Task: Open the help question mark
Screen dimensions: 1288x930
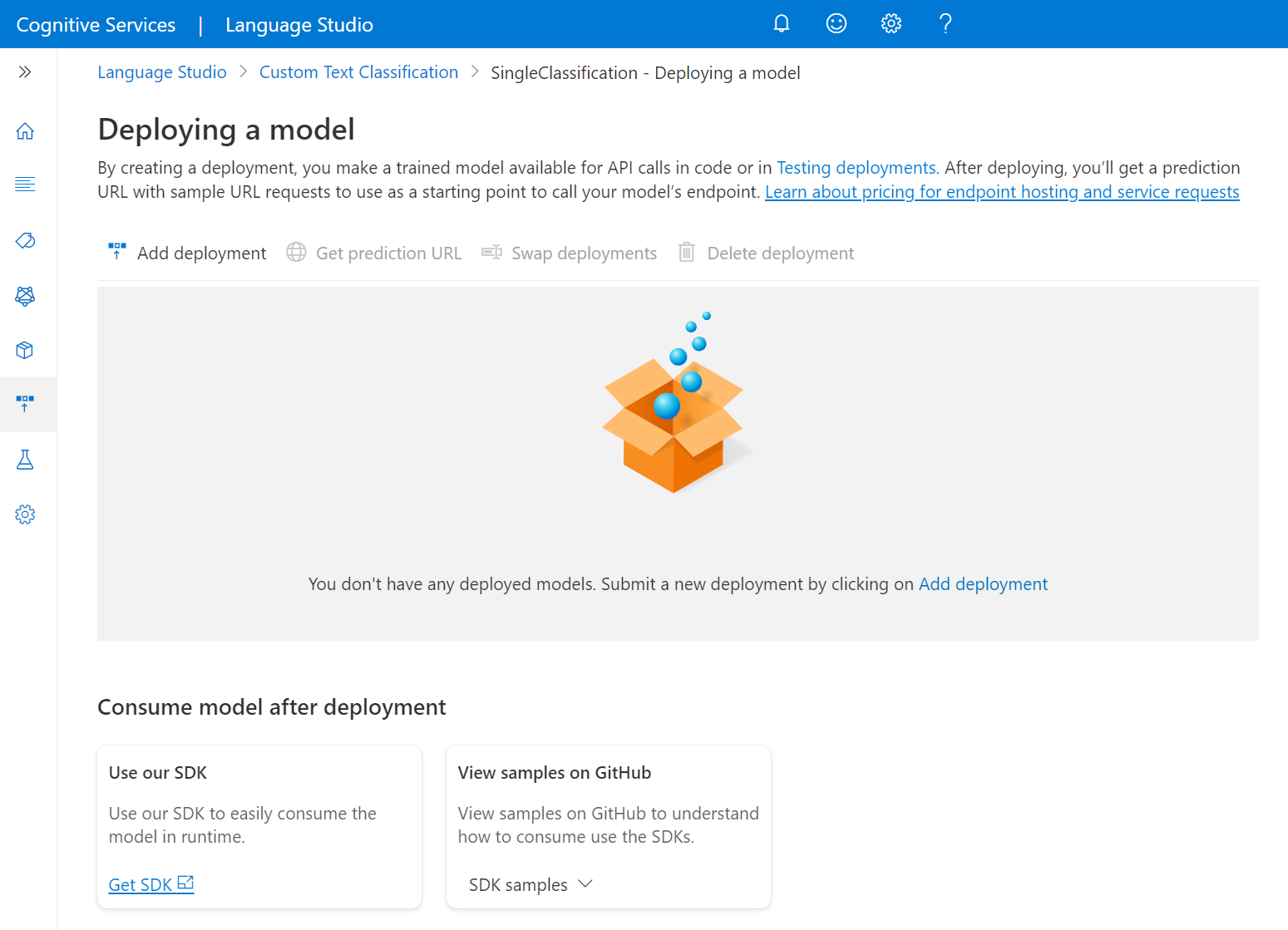Action: point(945,23)
